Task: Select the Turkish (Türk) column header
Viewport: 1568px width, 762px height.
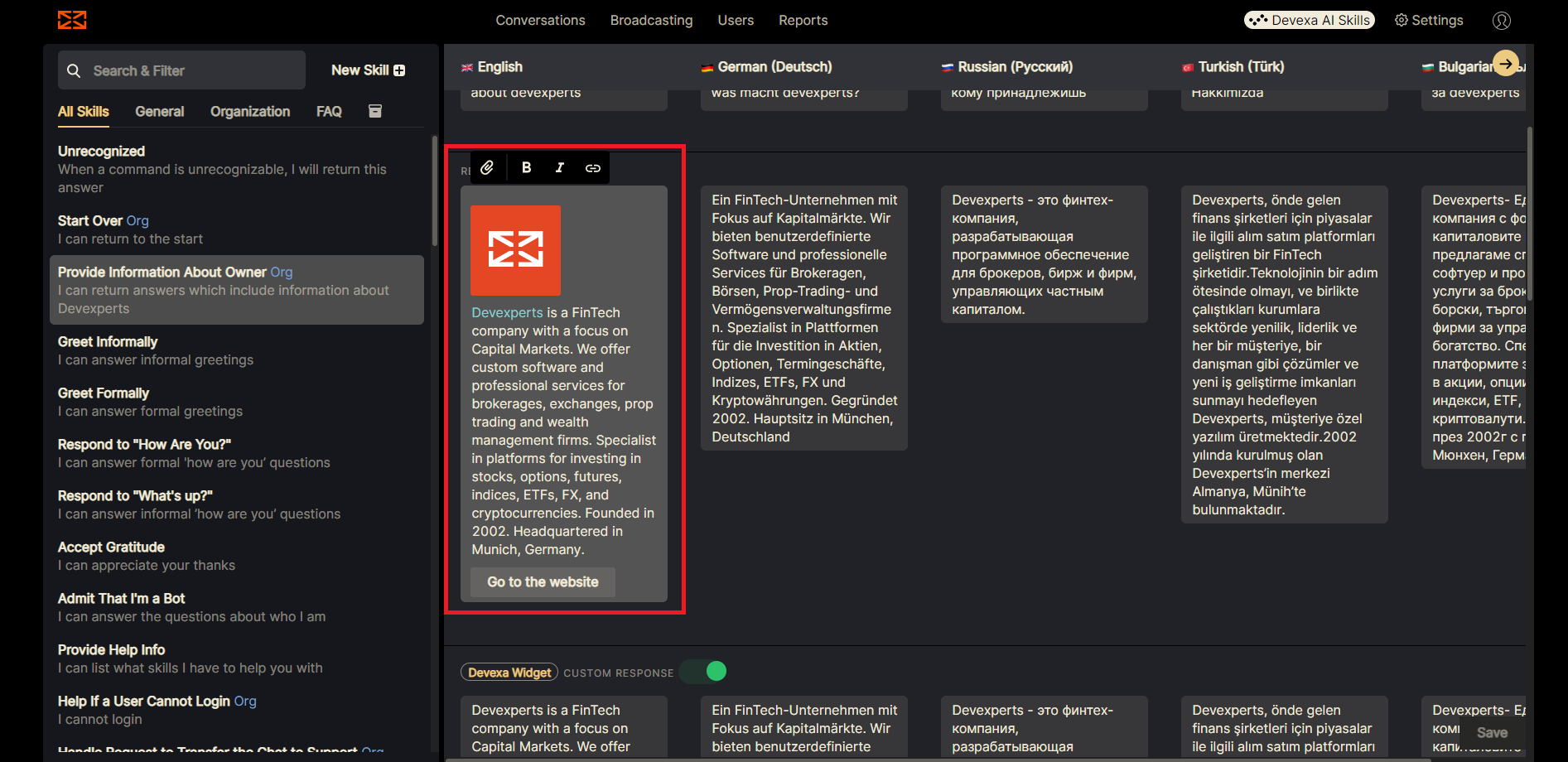Action: 1233,67
